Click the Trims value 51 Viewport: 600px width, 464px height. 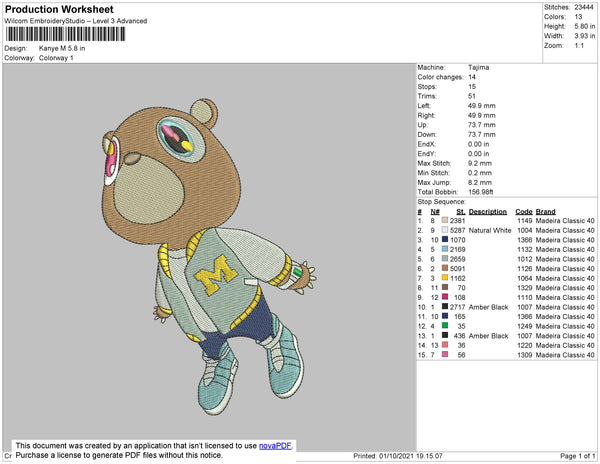(472, 96)
